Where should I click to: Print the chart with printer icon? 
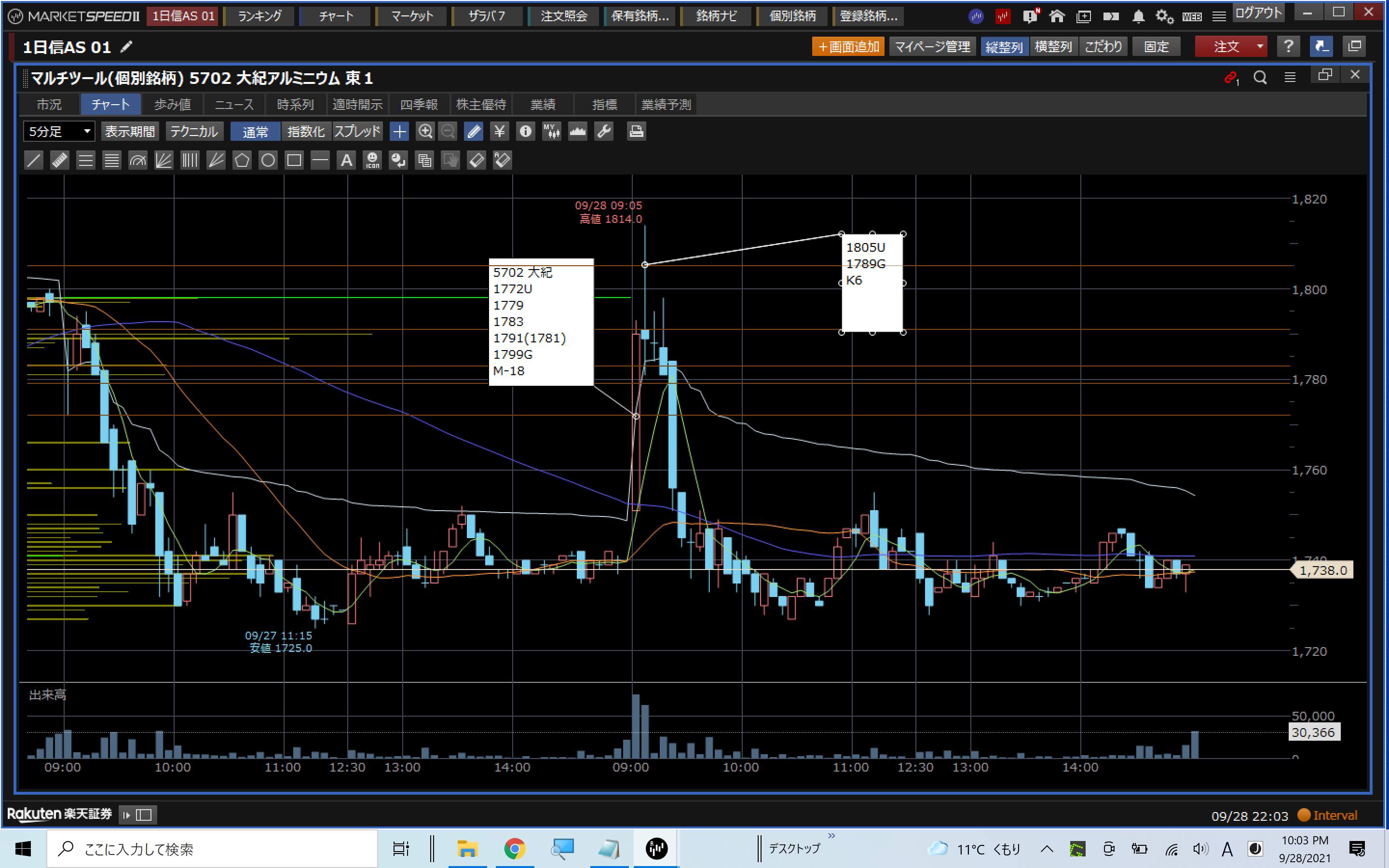[636, 132]
